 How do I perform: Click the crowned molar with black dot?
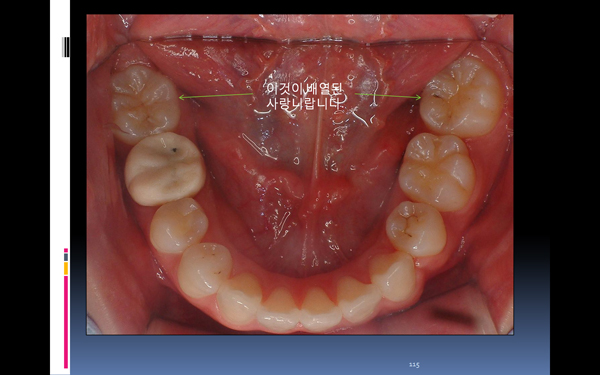[x=165, y=169]
